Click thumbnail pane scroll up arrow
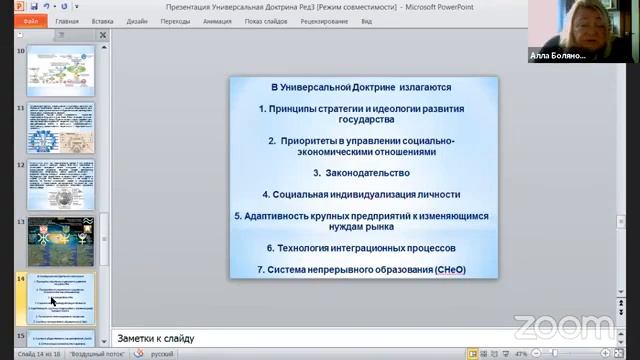Screen dimensions: 640x360 (x=104, y=47)
